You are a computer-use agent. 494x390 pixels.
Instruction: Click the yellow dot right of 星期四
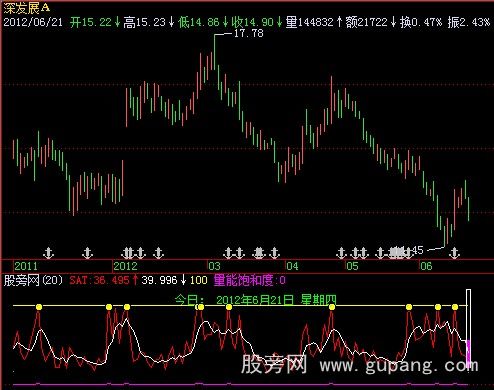[x=409, y=307]
